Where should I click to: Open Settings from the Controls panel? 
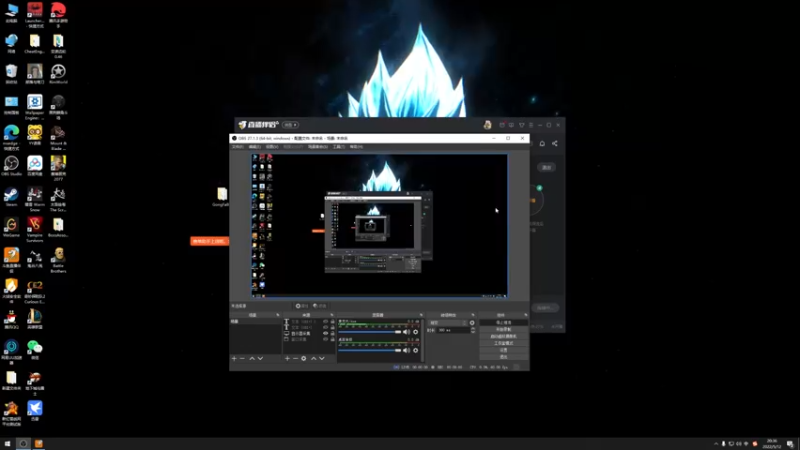coord(504,350)
